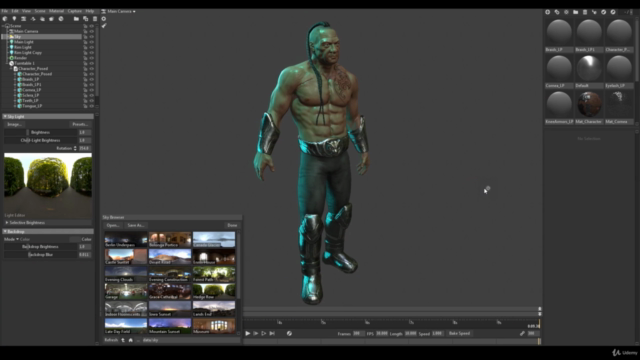Click the FPS input field
The width and height of the screenshot is (640, 360).
click(x=382, y=333)
